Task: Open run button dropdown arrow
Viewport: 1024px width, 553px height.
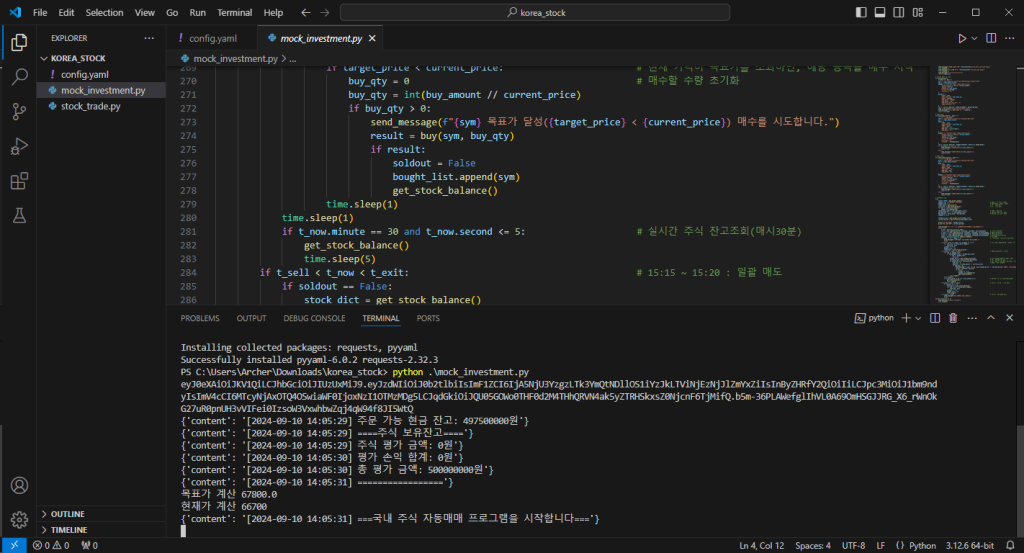Action: [x=974, y=39]
